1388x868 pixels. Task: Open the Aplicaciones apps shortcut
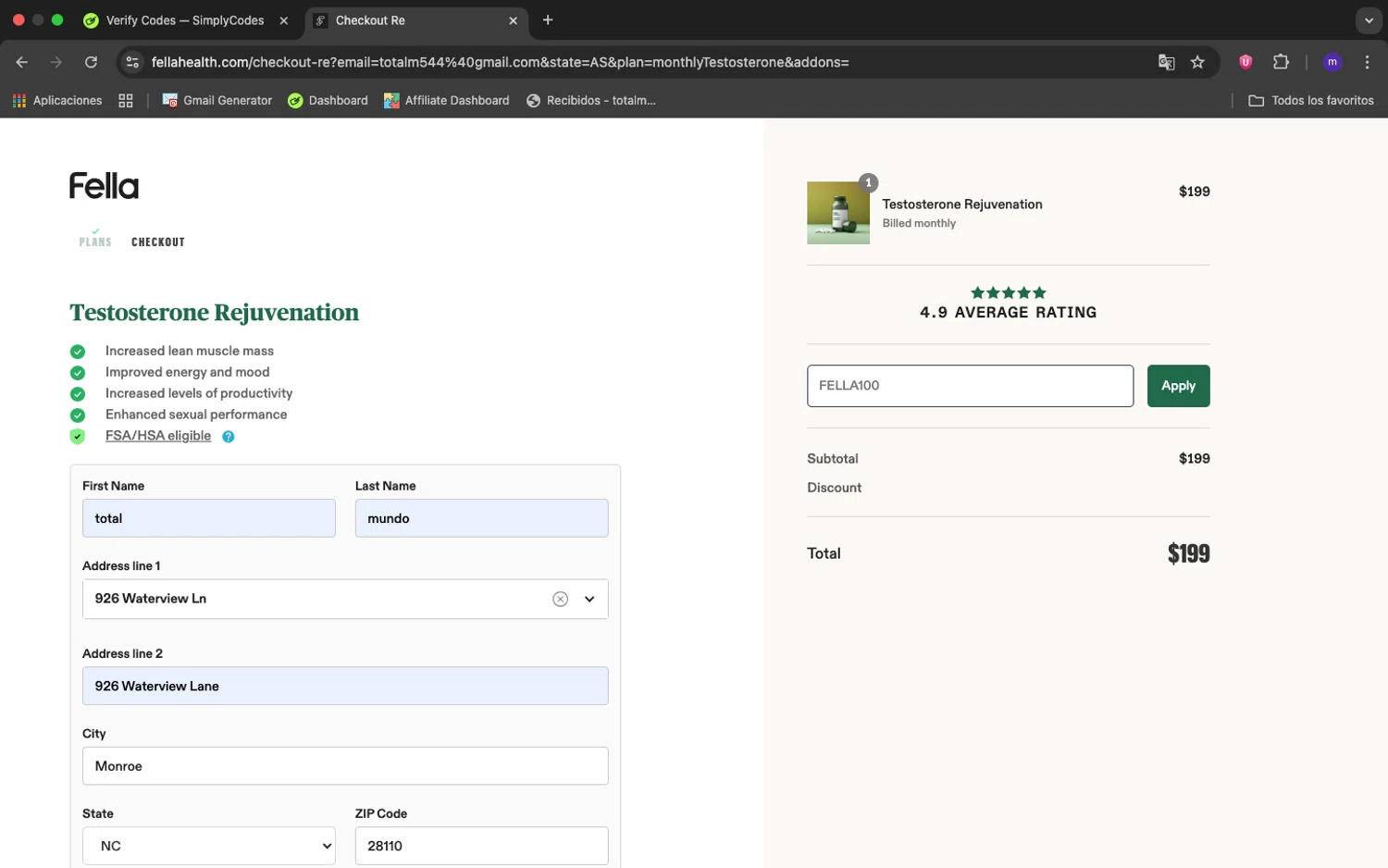pyautogui.click(x=57, y=100)
